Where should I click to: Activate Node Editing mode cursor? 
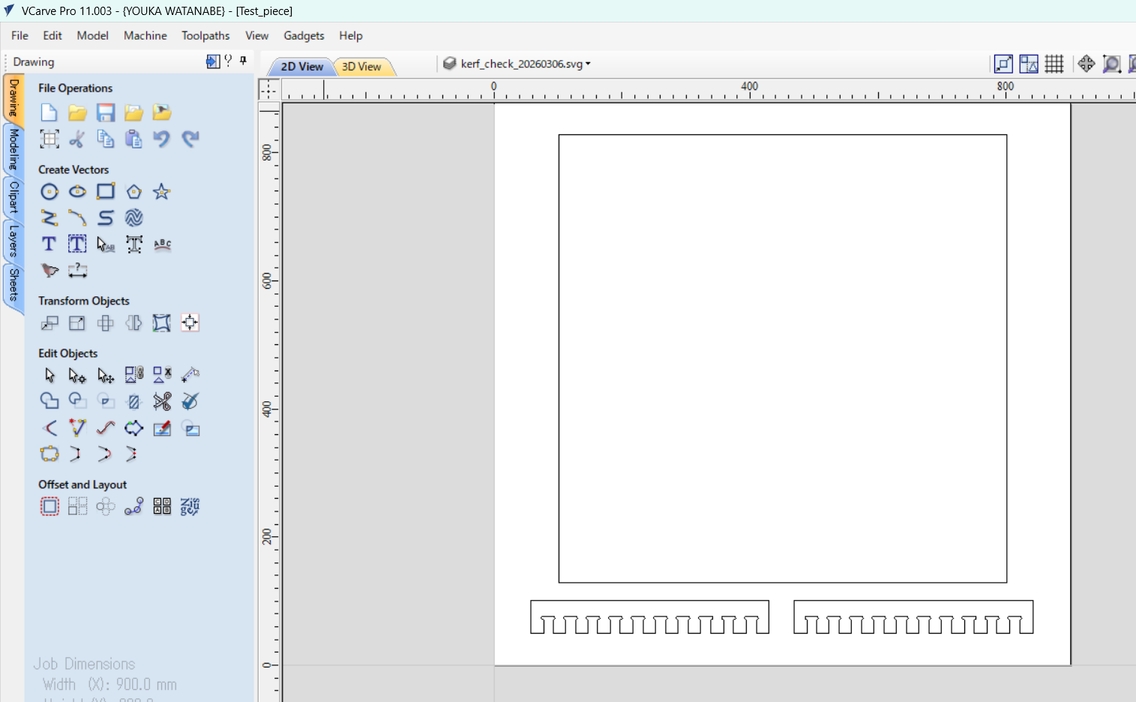[78, 375]
